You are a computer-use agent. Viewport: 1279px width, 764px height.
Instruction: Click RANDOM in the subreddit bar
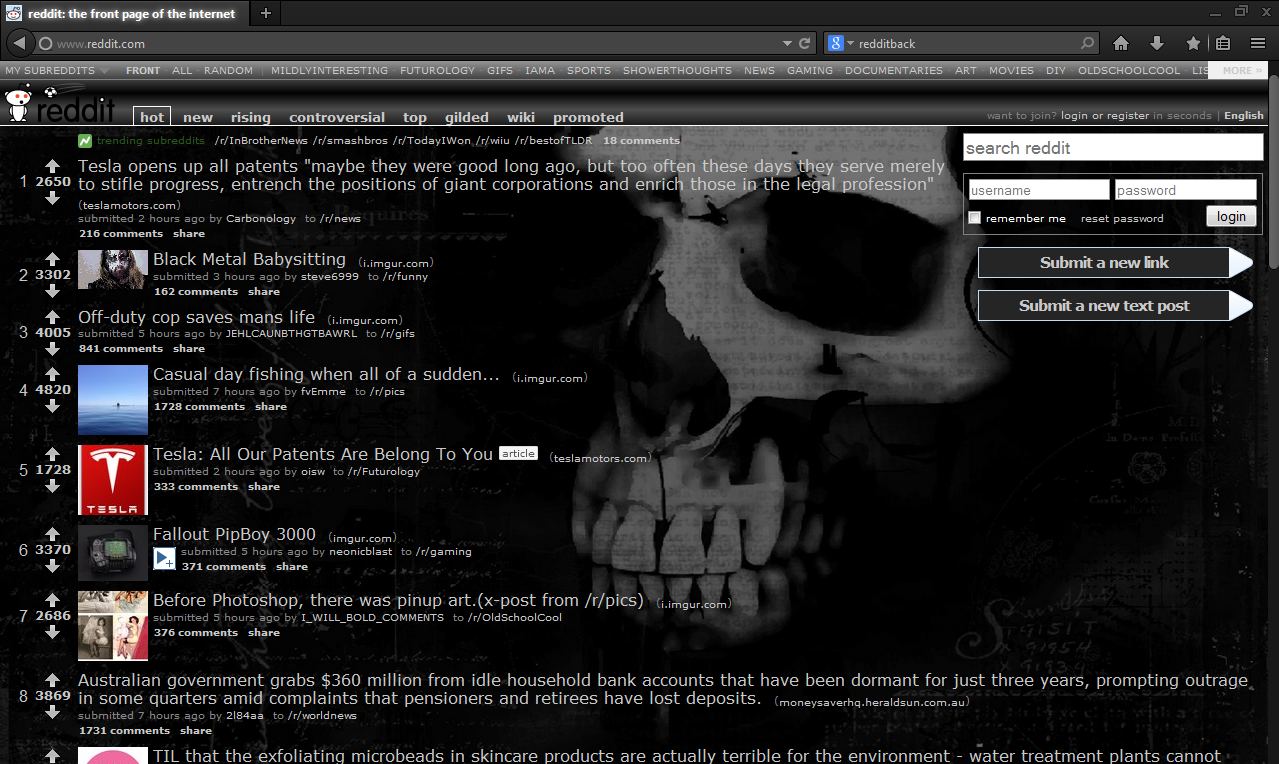pos(228,71)
